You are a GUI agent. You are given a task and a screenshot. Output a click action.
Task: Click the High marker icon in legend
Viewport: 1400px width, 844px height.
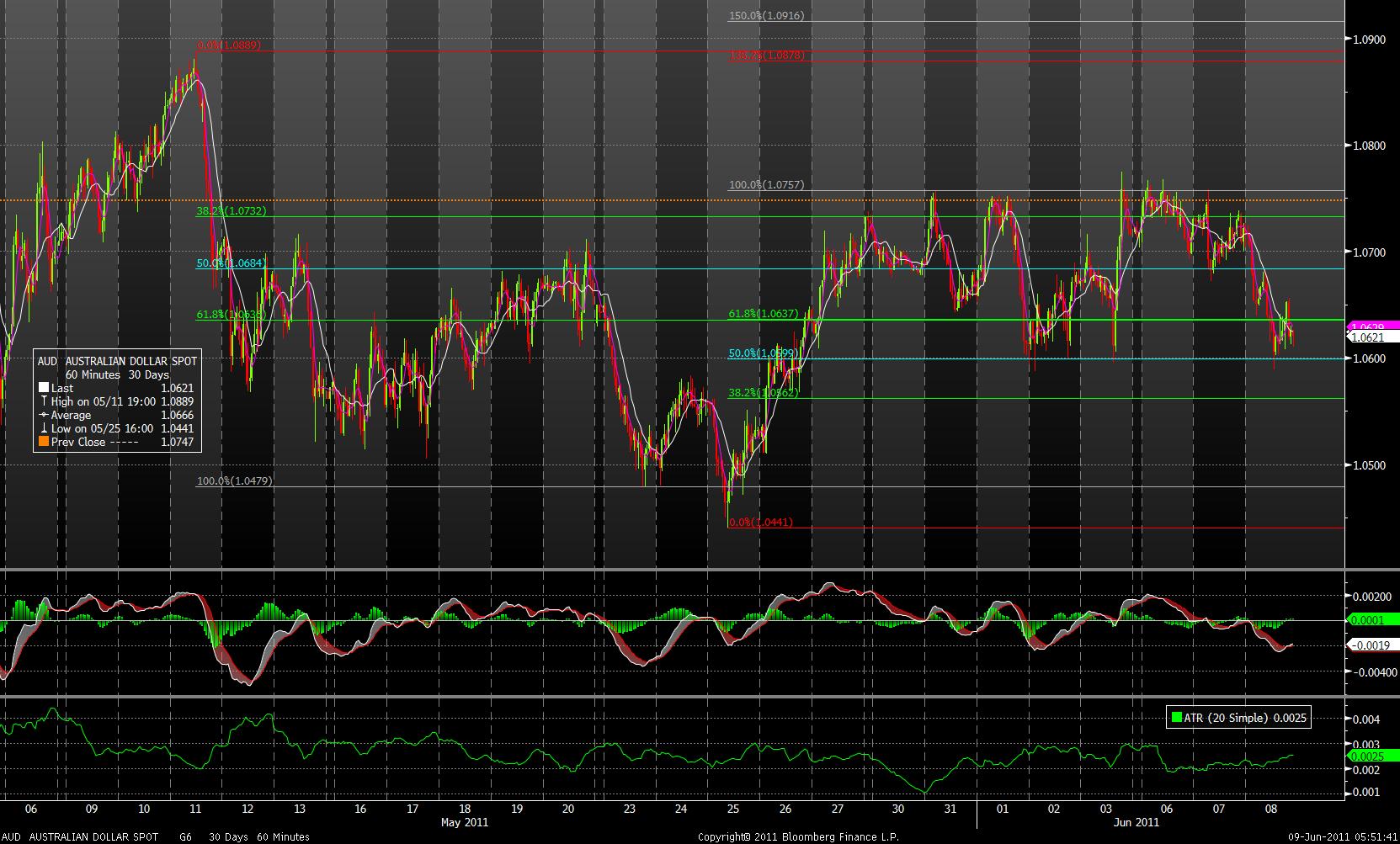[44, 401]
